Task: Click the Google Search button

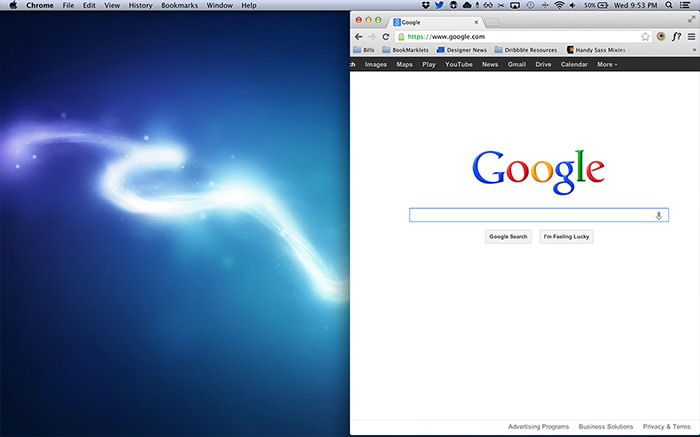Action: (508, 237)
